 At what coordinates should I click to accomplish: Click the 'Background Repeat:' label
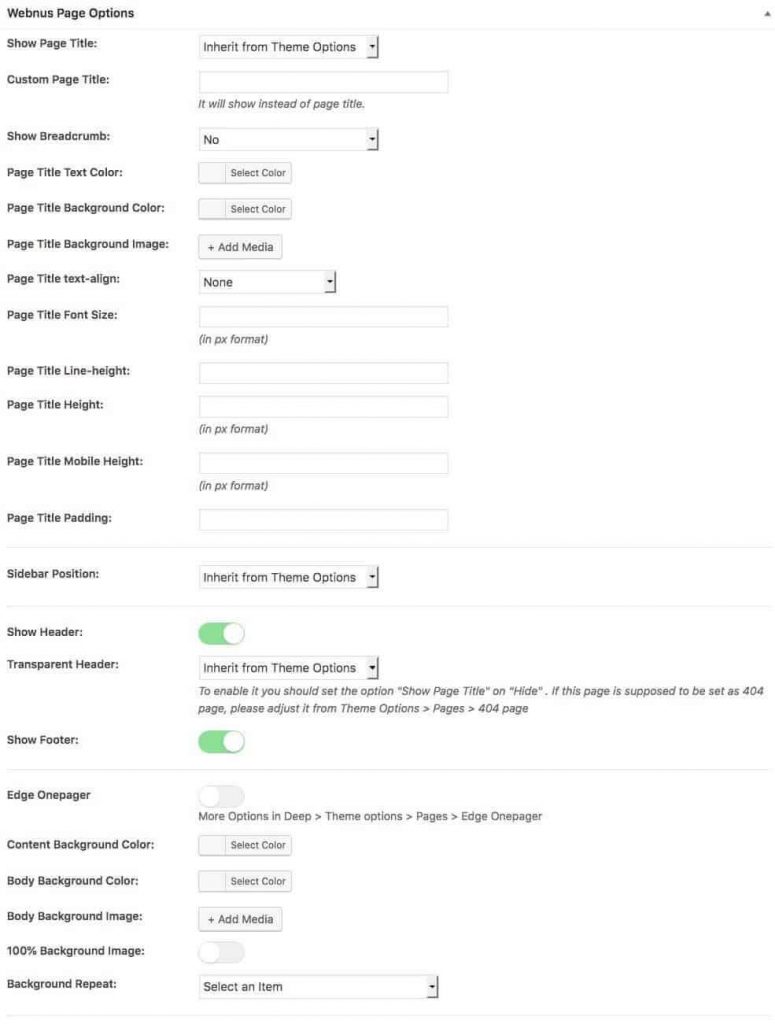point(61,984)
